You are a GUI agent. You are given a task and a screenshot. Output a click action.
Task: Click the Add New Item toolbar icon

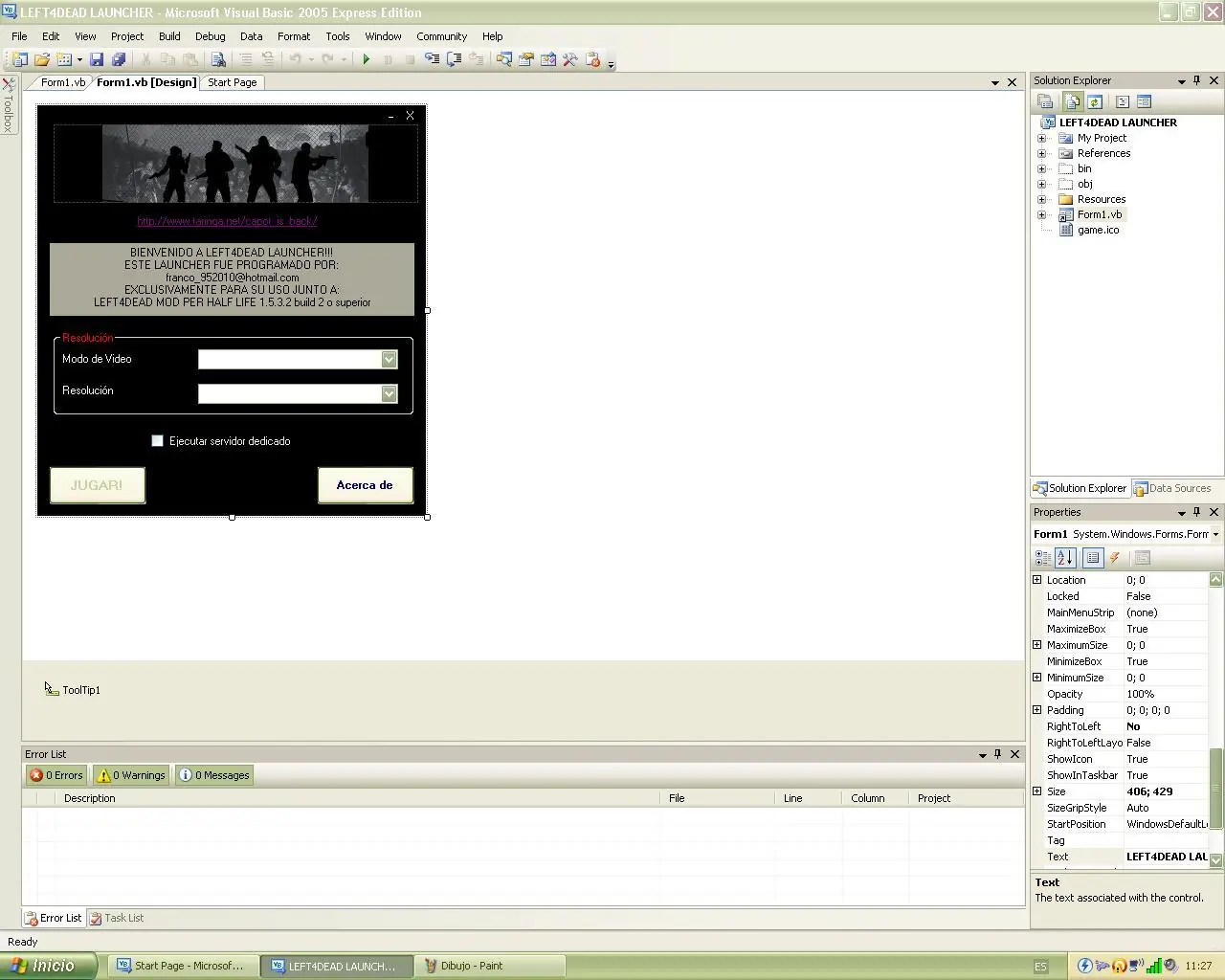pos(64,59)
